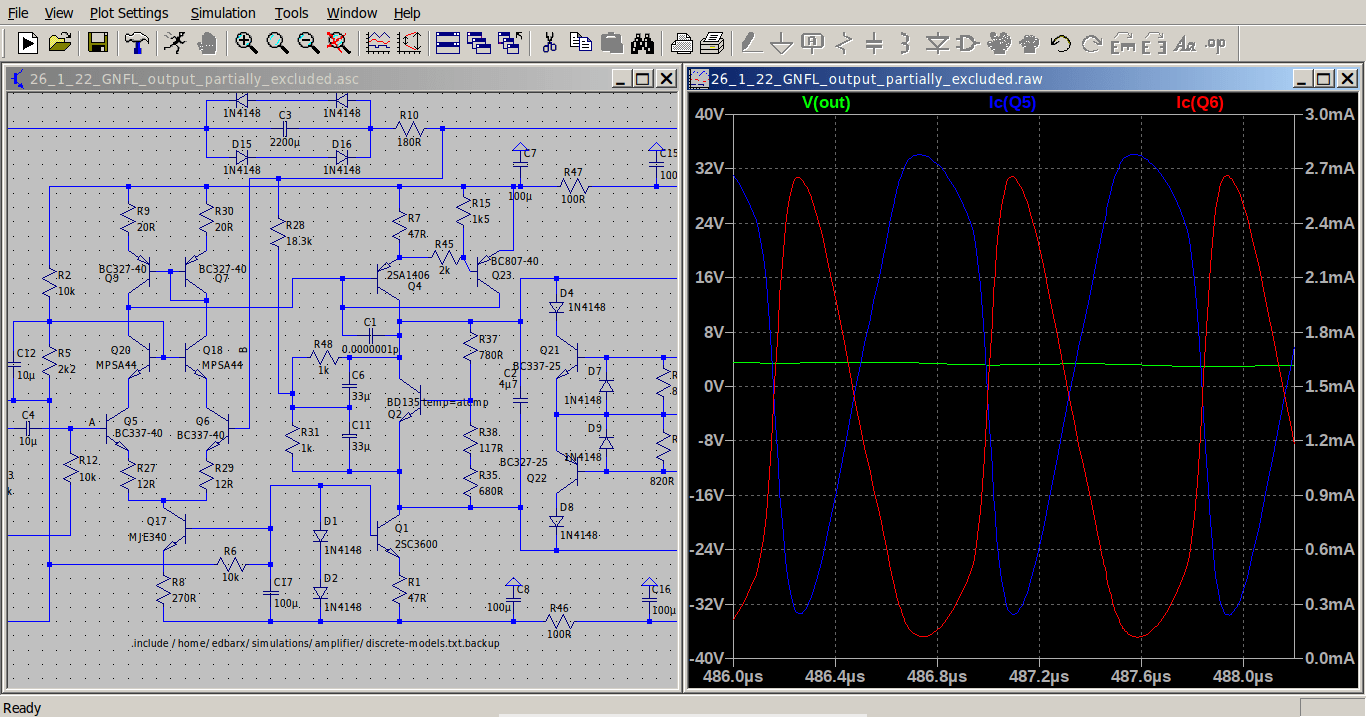The height and width of the screenshot is (717, 1366).
Task: Click the Copy toolbar icon
Action: [x=580, y=42]
